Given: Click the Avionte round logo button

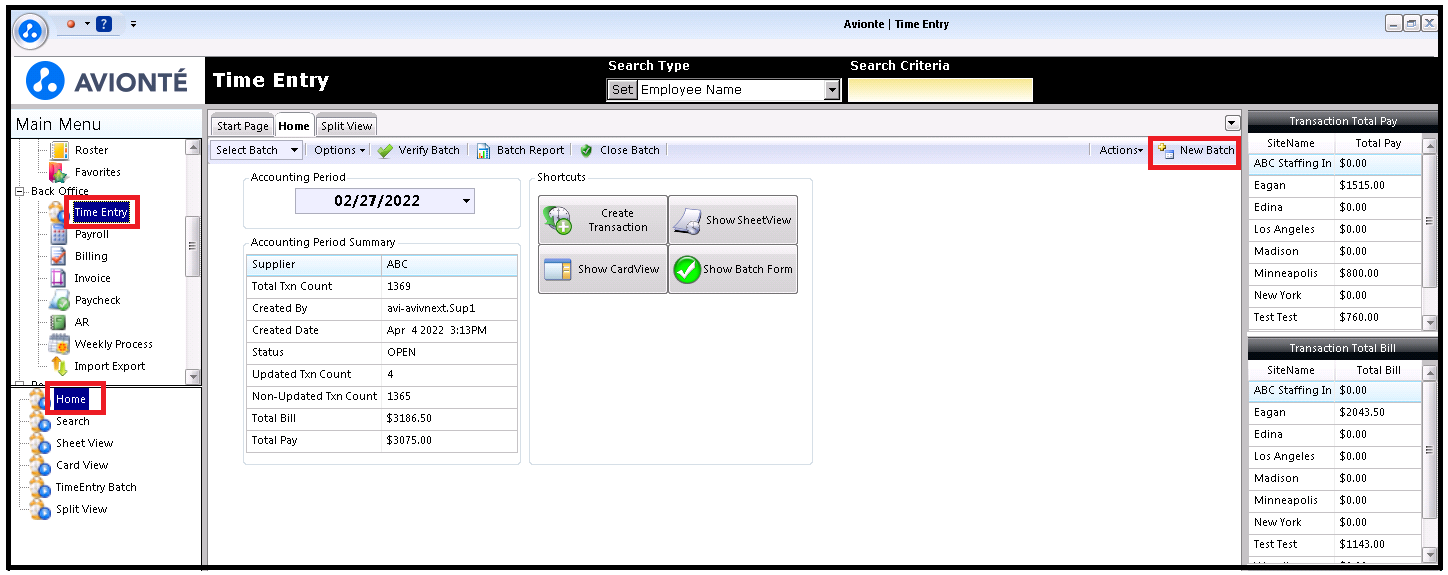Looking at the screenshot, I should pos(32,30).
